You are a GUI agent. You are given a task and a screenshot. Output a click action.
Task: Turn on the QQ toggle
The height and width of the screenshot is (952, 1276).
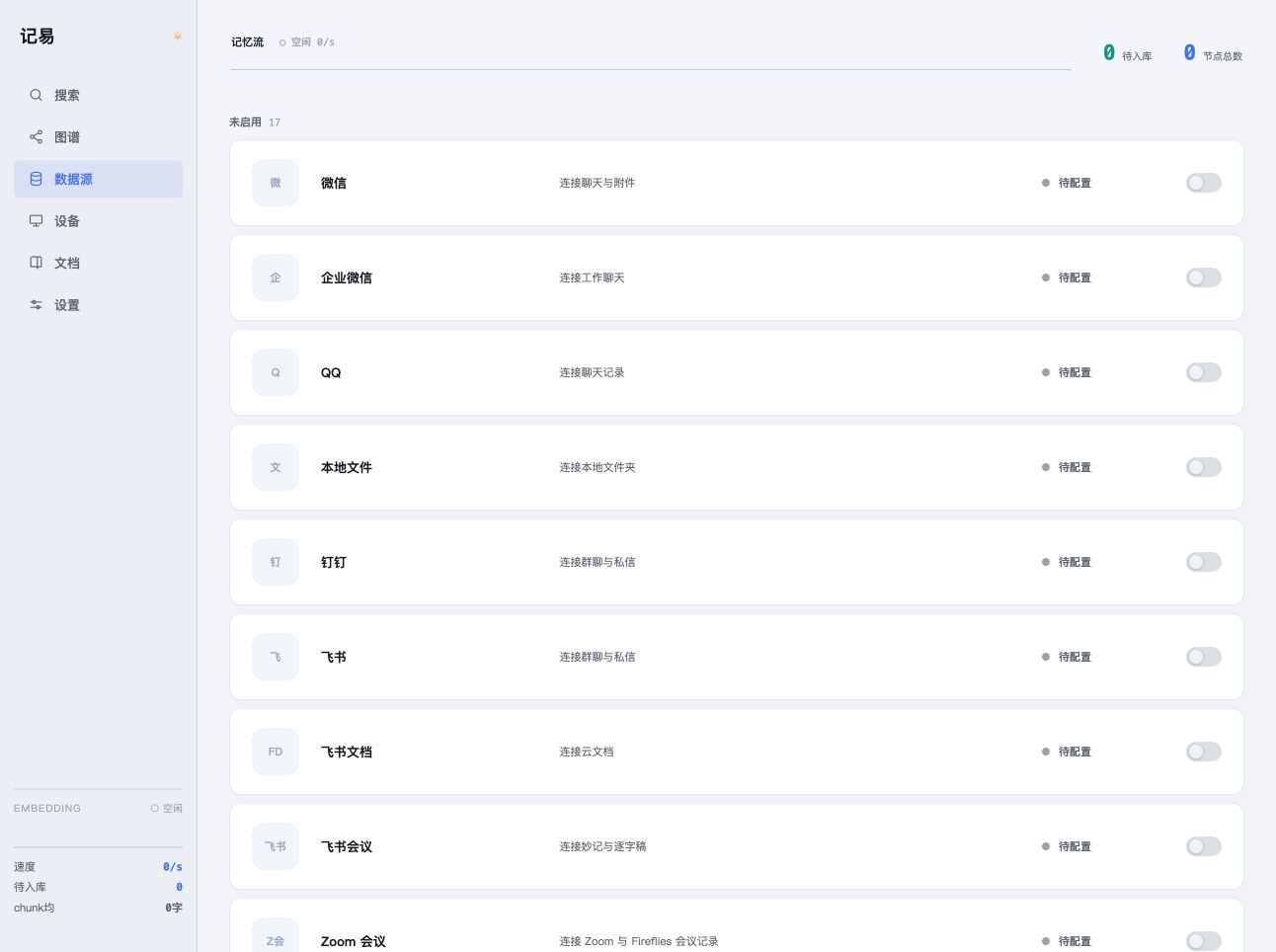1204,372
